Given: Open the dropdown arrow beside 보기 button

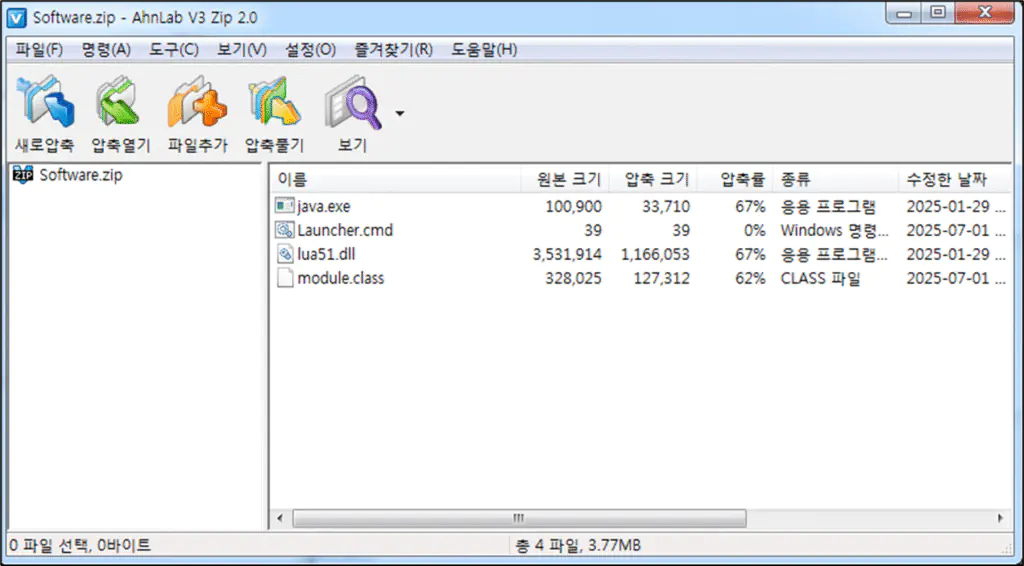Looking at the screenshot, I should (x=400, y=113).
